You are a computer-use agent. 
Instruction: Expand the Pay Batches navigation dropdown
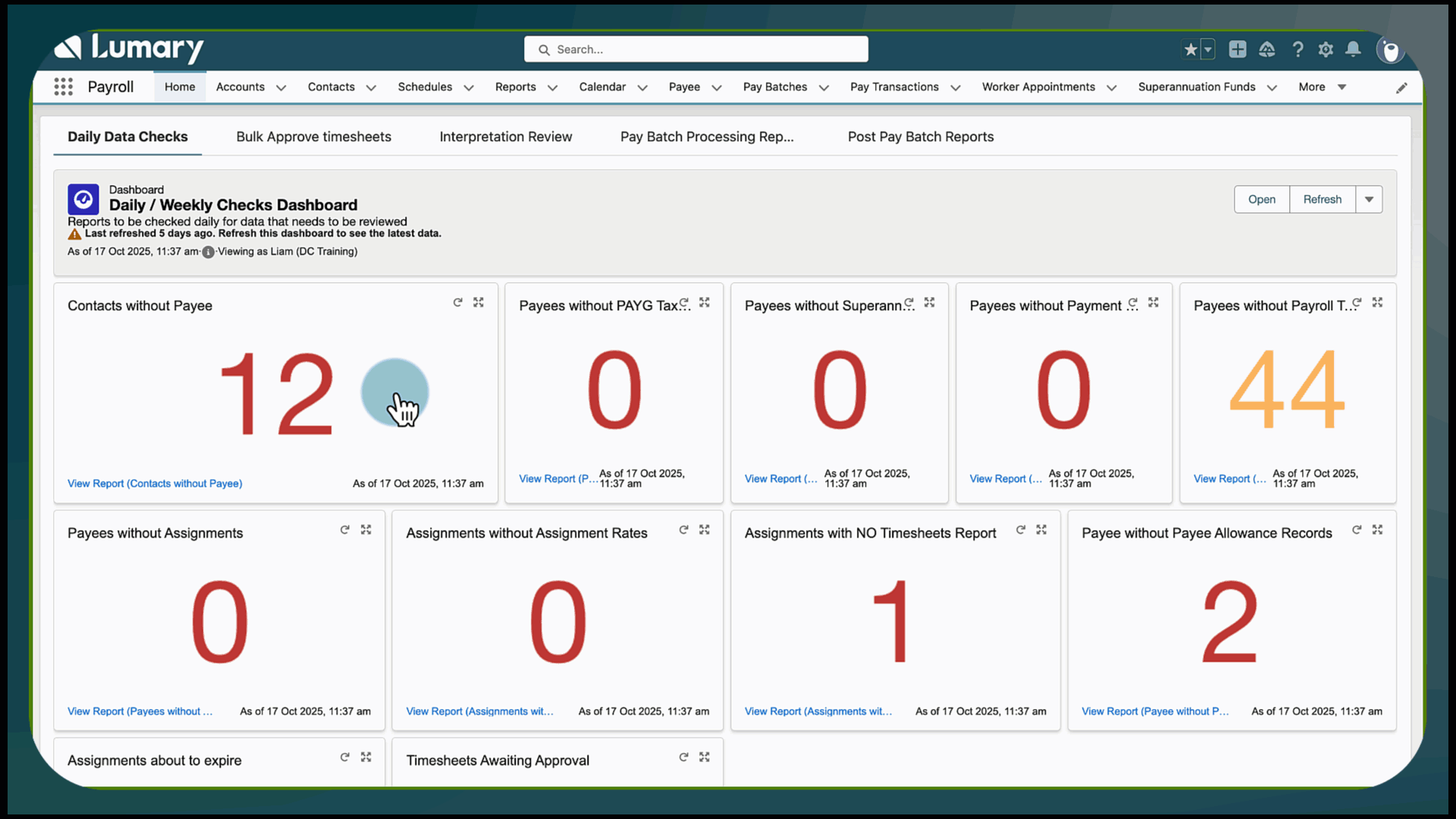[x=824, y=87]
